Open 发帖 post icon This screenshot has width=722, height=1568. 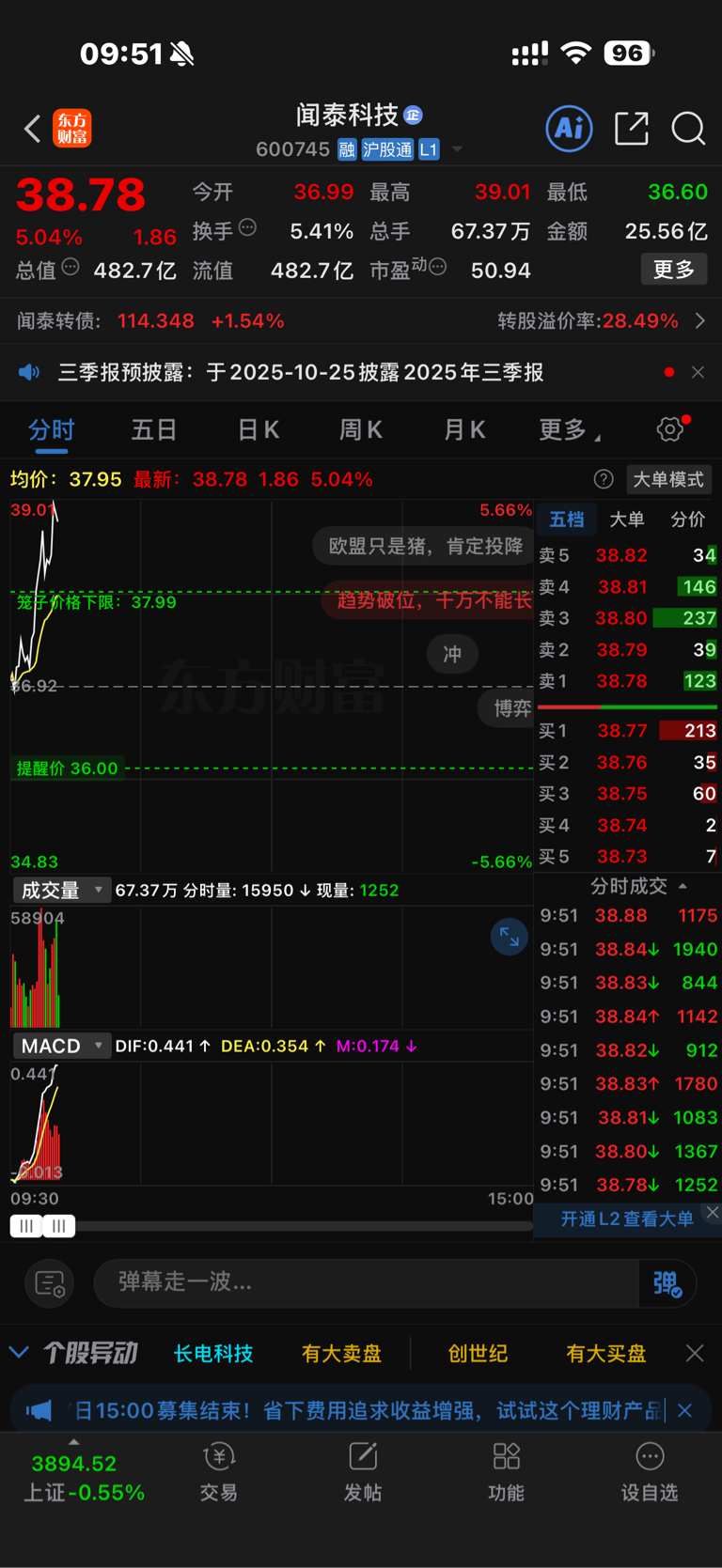point(363,1472)
